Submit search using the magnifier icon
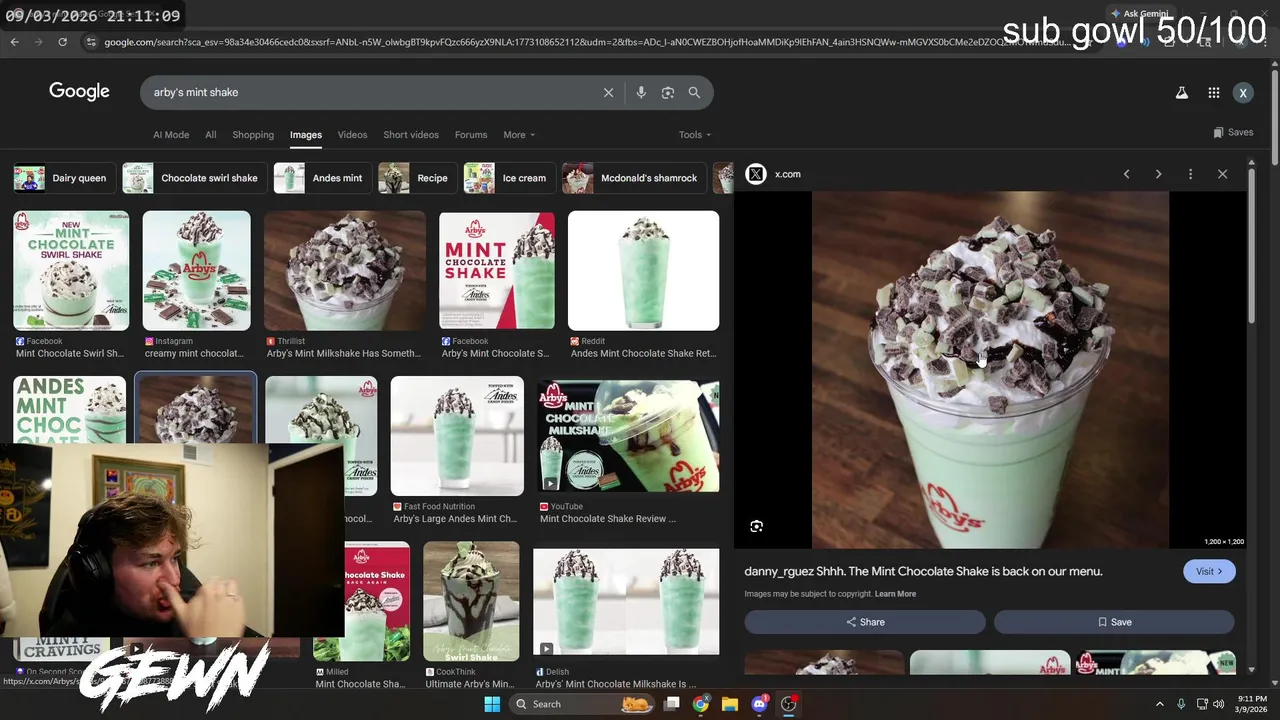This screenshot has width=1280, height=720. (x=694, y=92)
